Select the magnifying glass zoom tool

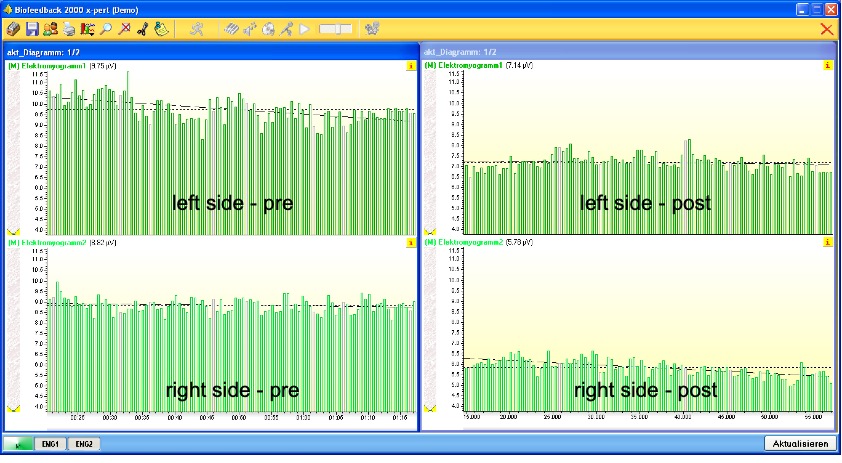click(106, 29)
